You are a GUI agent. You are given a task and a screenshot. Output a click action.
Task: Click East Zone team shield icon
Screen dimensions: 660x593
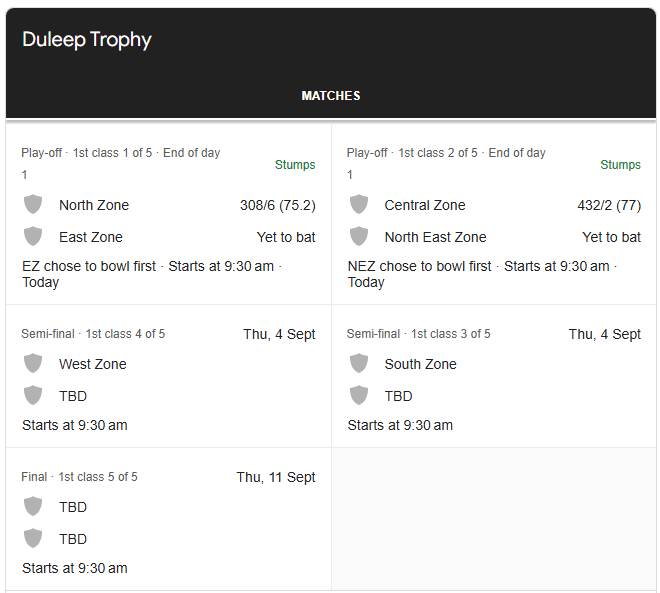(33, 237)
